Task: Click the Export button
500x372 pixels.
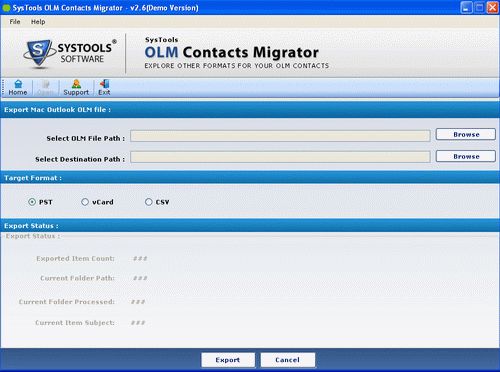Action: tap(228, 360)
